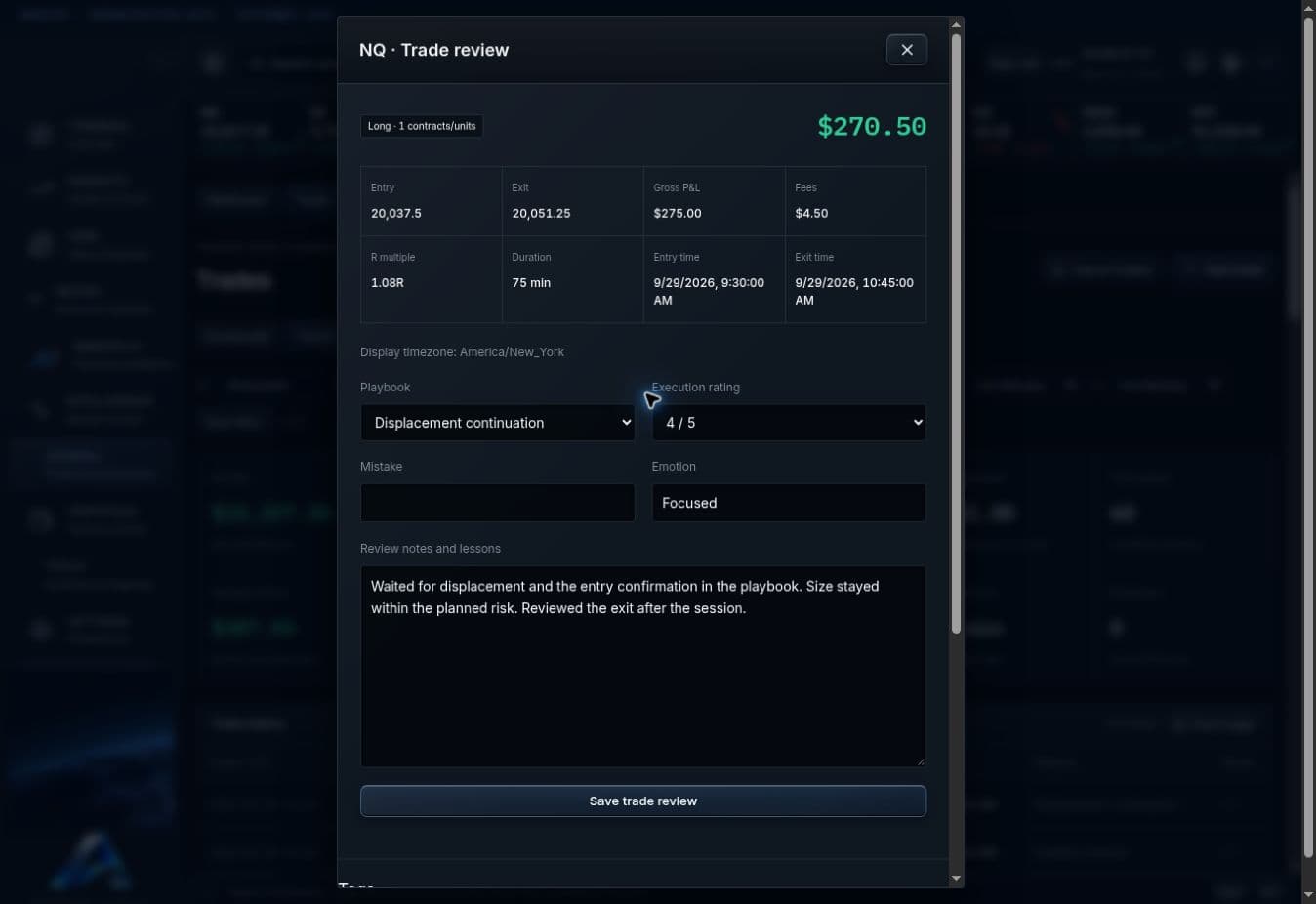1316x904 pixels.
Task: Click the Duration value 75 min
Action: (531, 282)
